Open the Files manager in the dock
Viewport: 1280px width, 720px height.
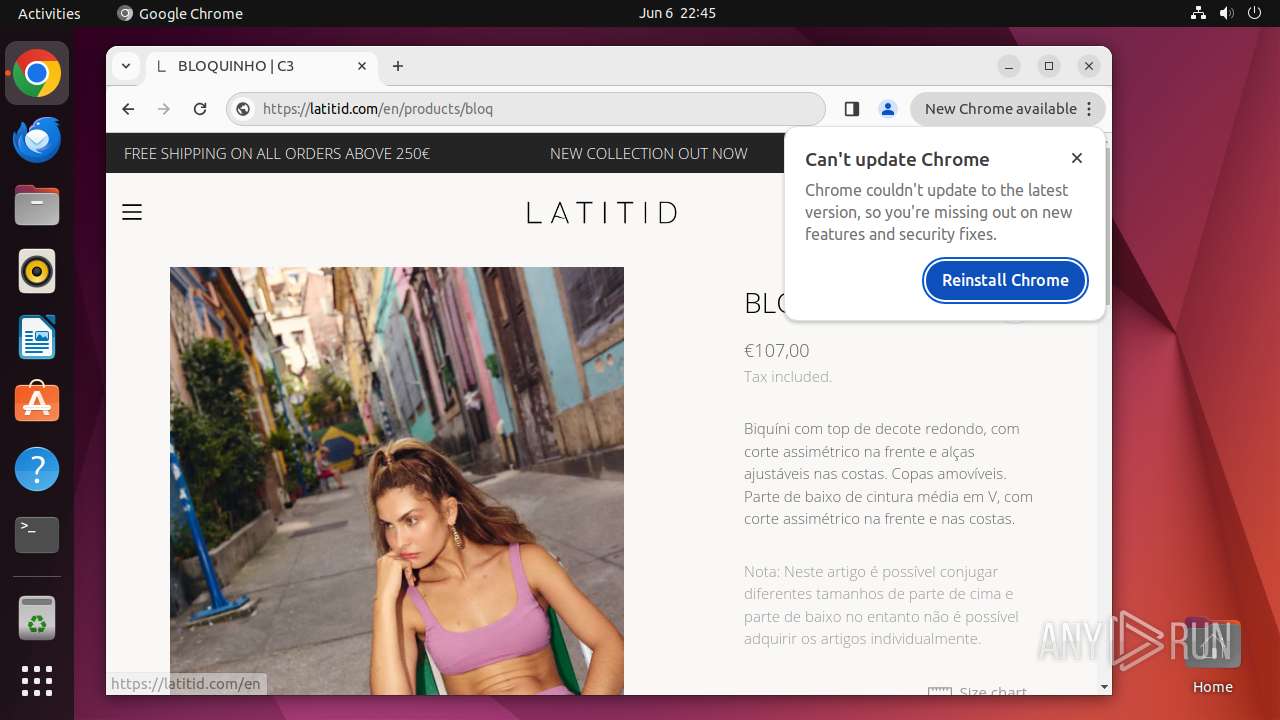coord(37,206)
